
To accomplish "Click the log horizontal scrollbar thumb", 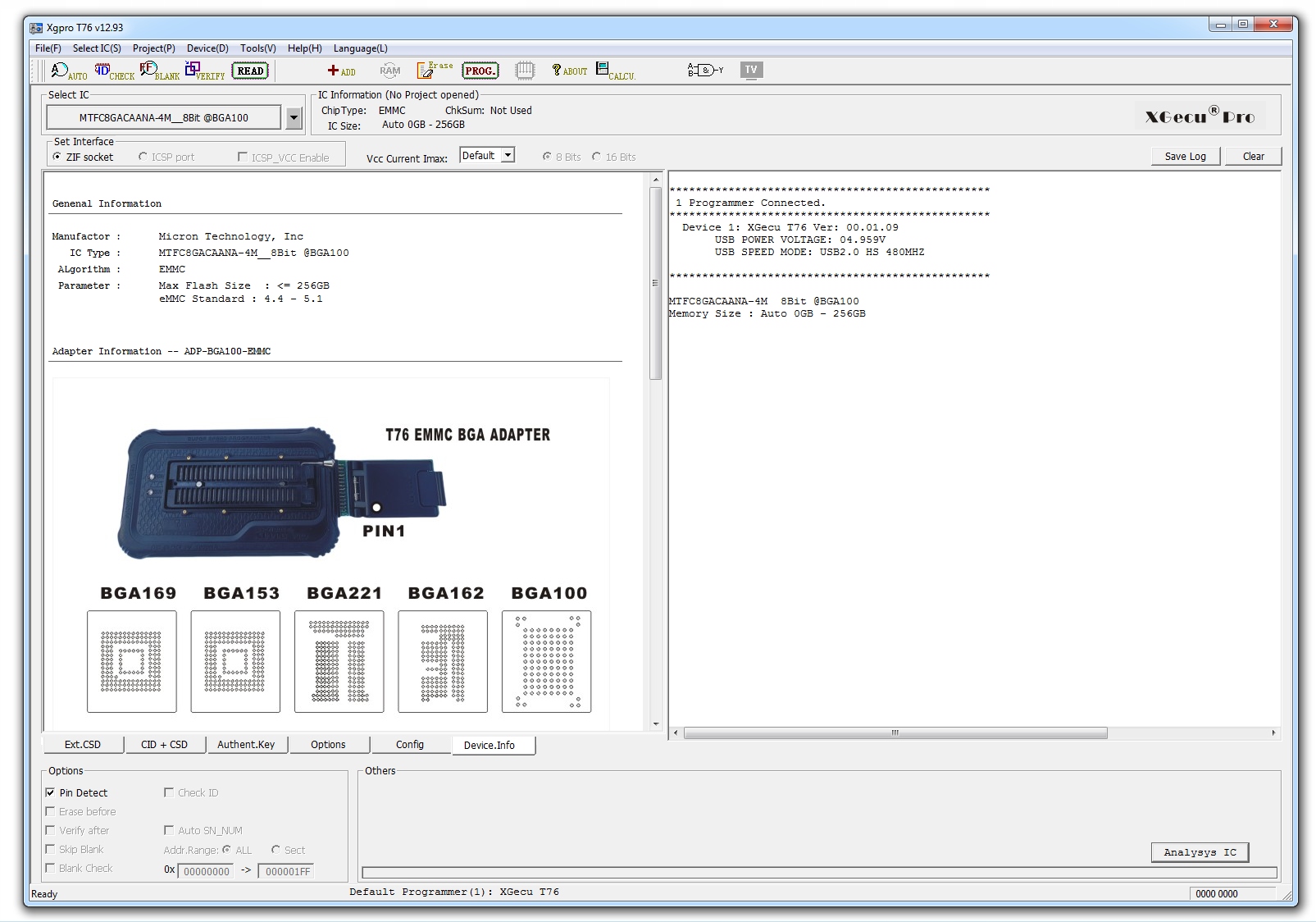I will [x=895, y=733].
